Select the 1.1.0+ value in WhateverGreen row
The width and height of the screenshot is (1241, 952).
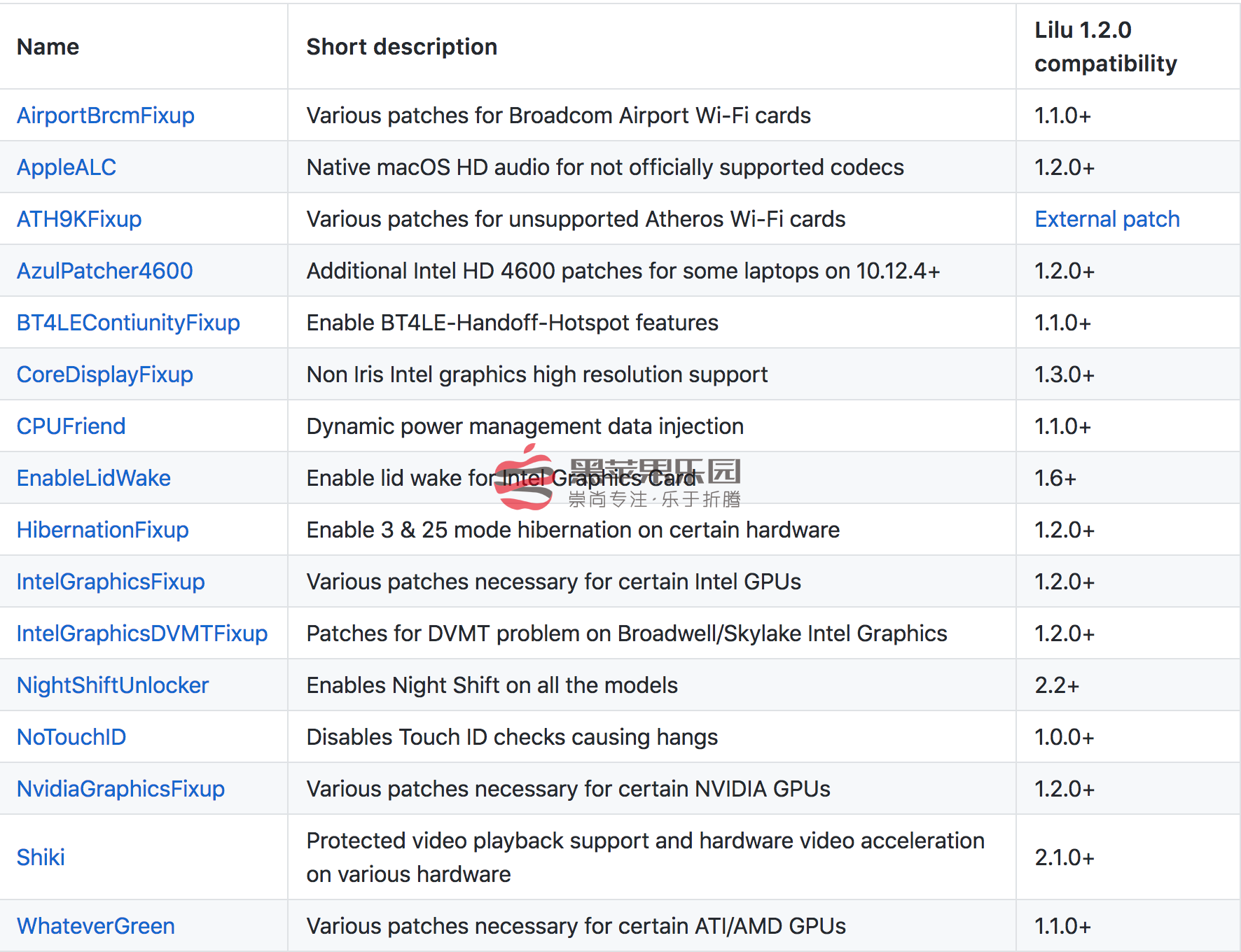(1063, 926)
